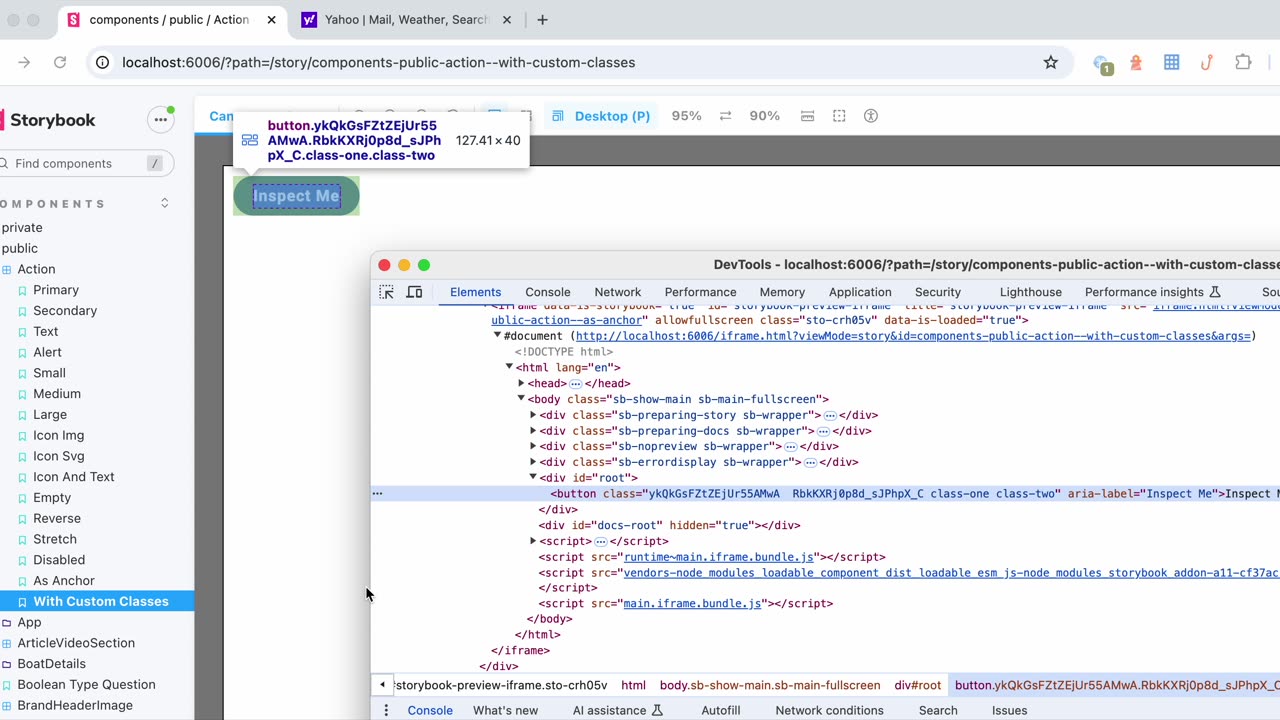
Task: Click the browser address bar URL
Action: coord(378,62)
